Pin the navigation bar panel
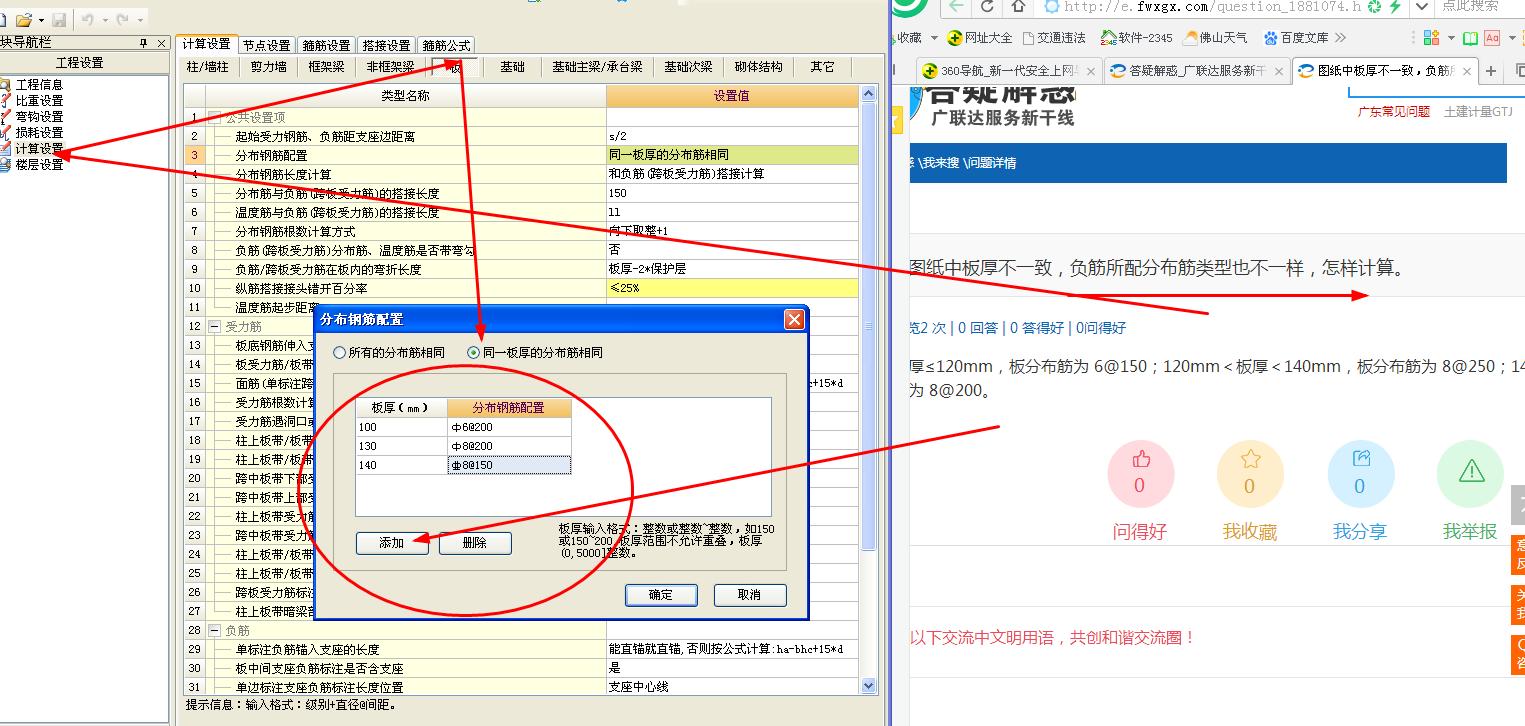The width and height of the screenshot is (1525, 726). point(143,43)
